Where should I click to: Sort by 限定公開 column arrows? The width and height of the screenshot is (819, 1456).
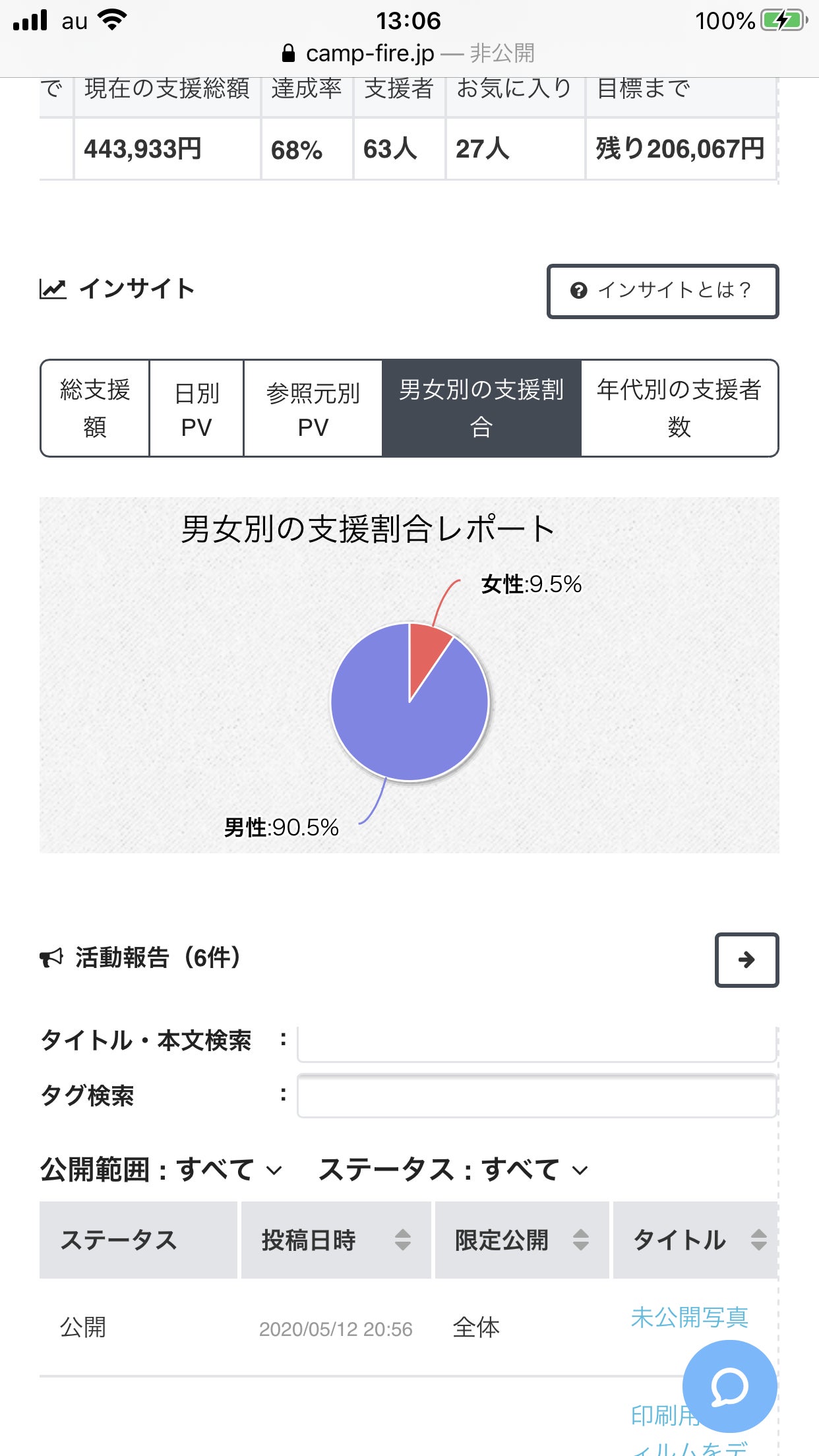coord(580,1240)
